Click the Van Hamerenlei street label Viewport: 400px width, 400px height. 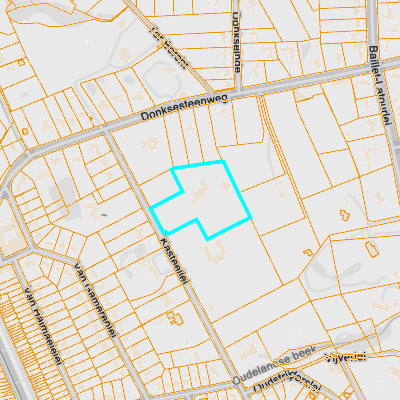point(95,300)
